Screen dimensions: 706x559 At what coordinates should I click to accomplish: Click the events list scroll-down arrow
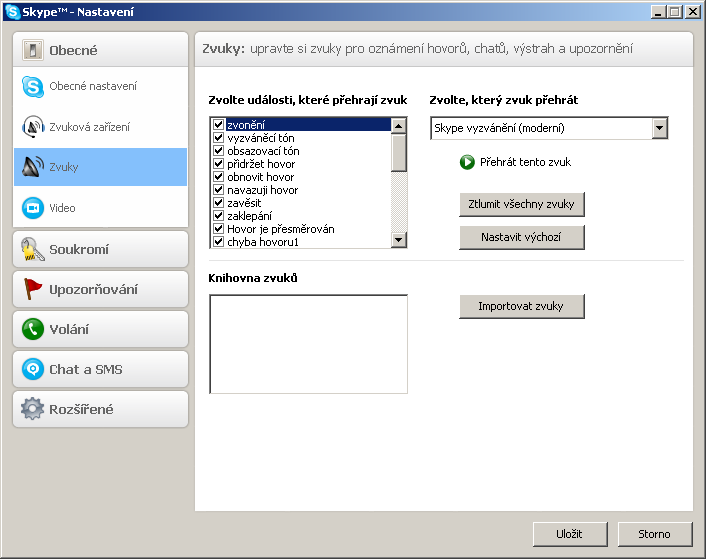[398, 239]
